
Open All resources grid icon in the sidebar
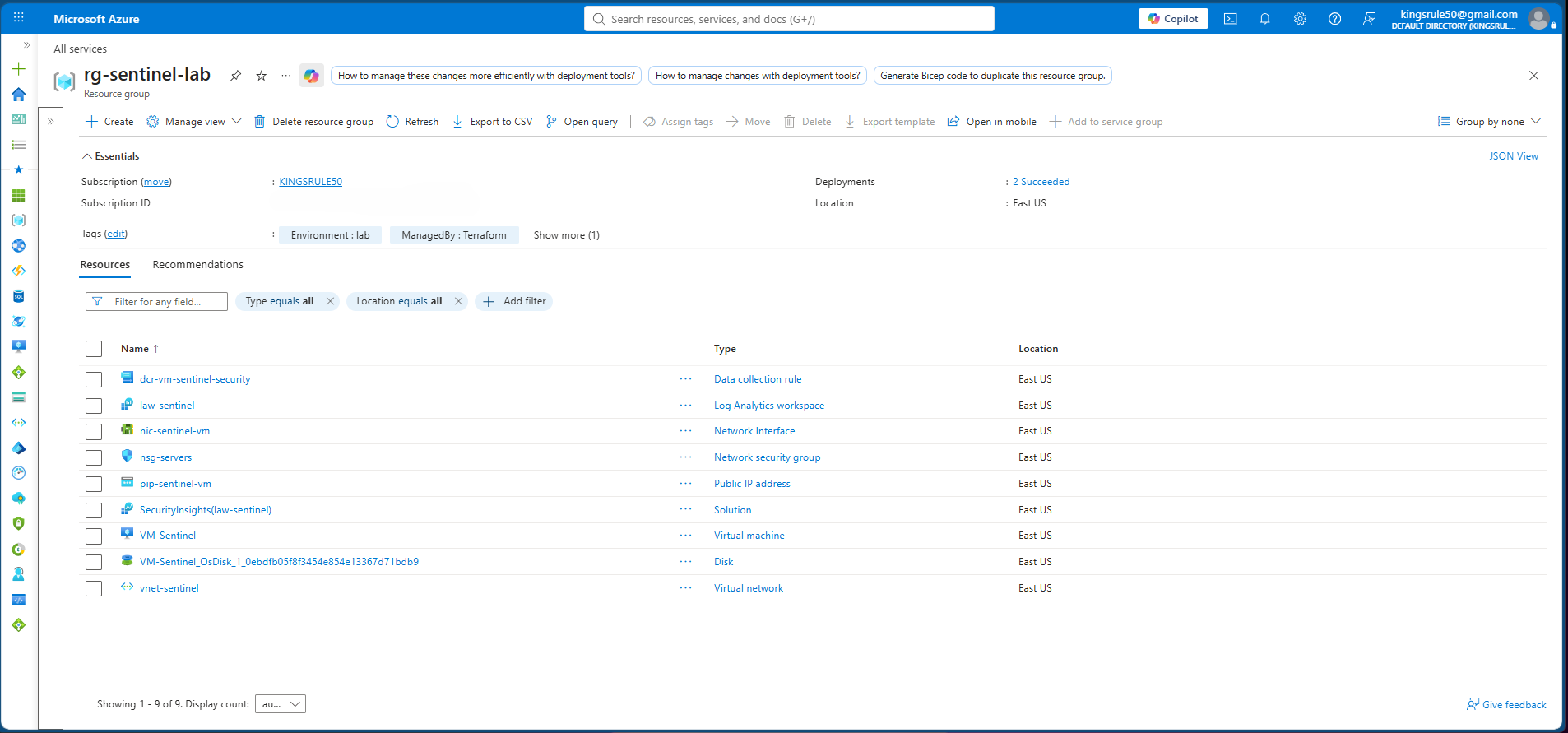tap(18, 196)
